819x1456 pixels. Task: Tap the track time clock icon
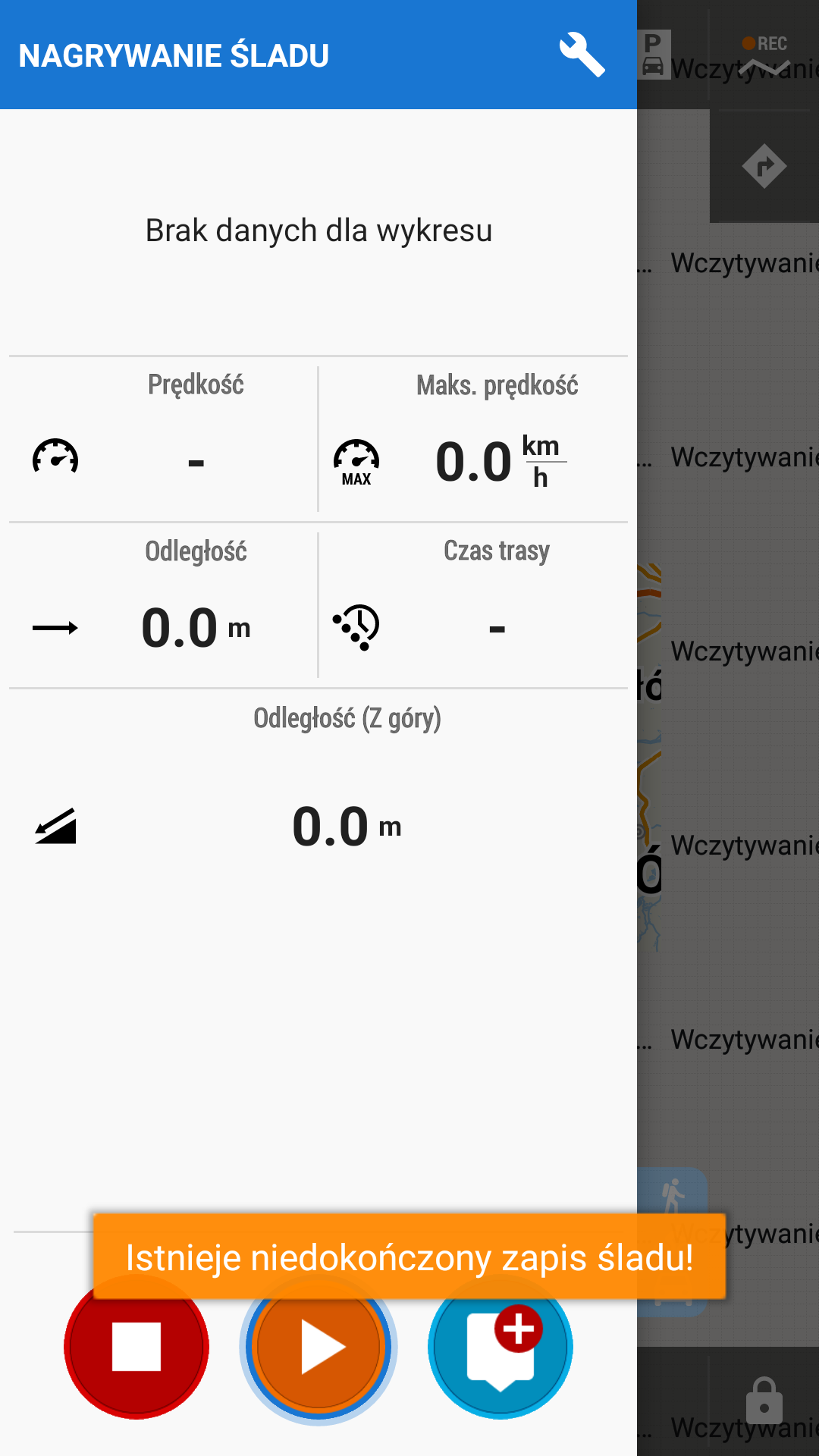(356, 627)
